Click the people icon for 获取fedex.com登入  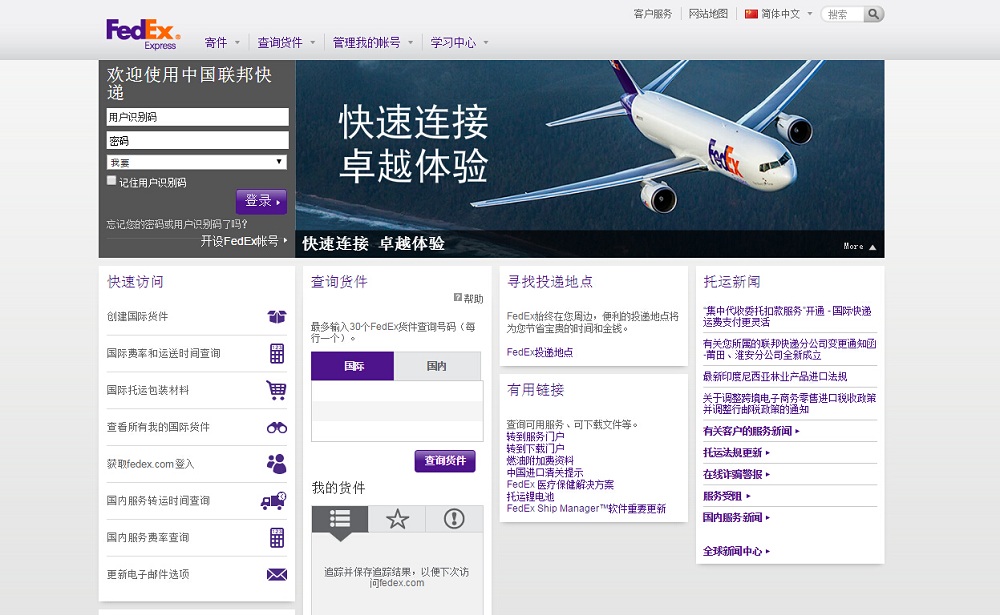tap(276, 464)
